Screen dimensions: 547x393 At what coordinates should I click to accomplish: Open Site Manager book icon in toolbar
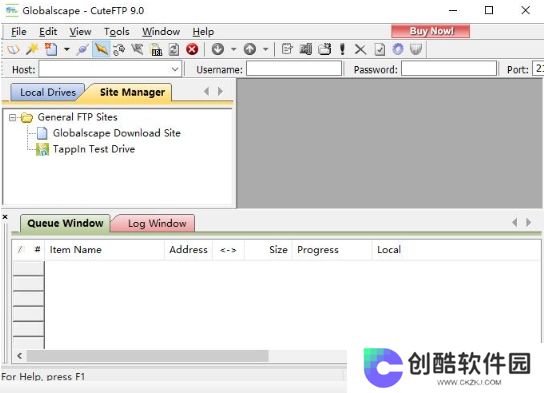tap(13, 49)
